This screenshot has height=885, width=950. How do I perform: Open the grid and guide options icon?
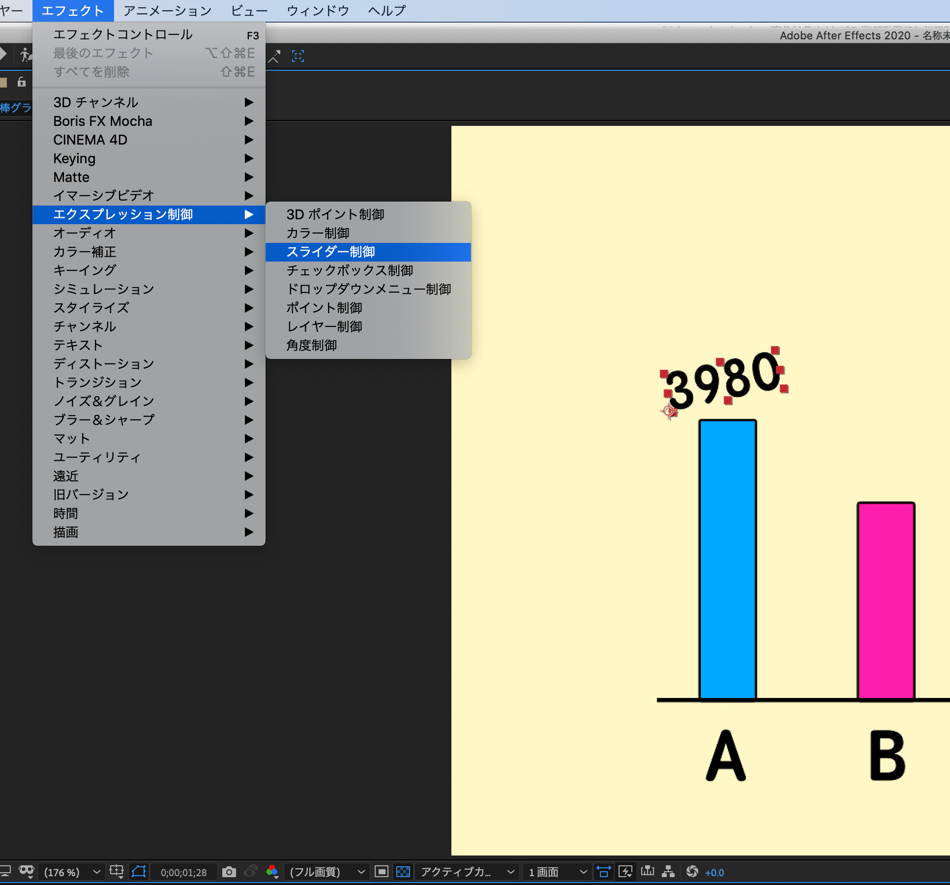click(116, 872)
